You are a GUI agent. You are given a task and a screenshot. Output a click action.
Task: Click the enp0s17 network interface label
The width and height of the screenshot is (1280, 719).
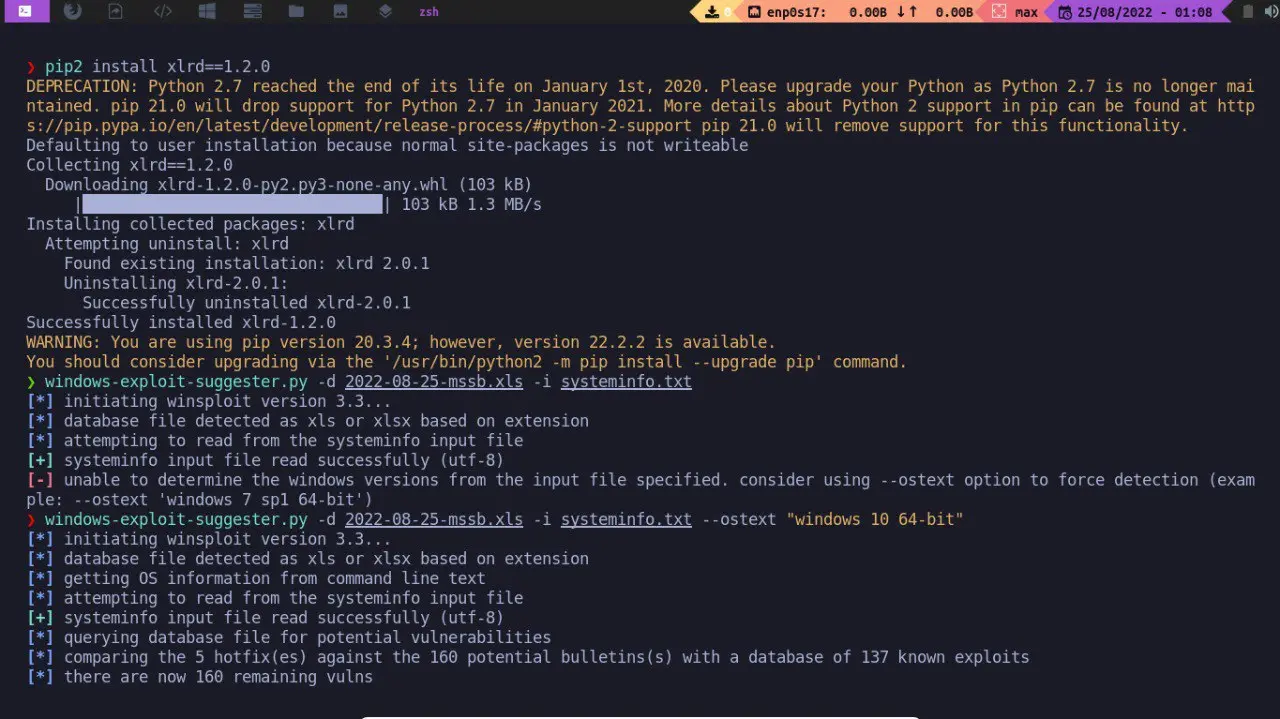pos(799,12)
